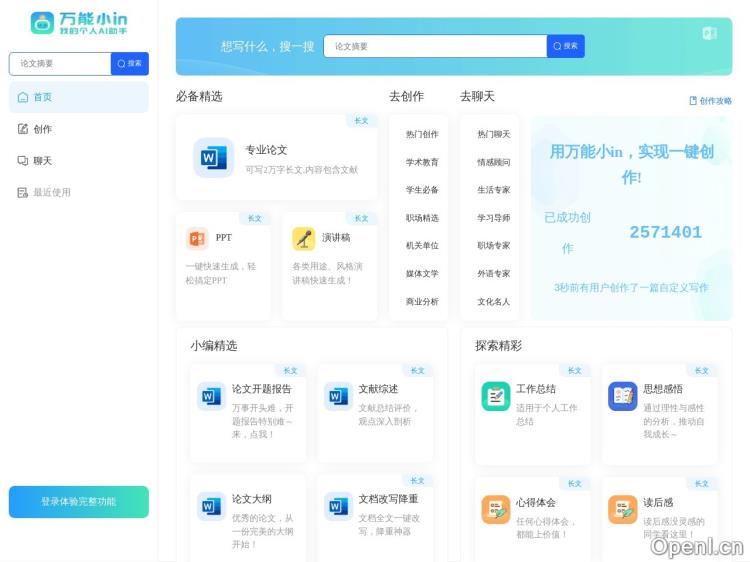
Task: Select 外语专家 chat category
Action: point(494,274)
